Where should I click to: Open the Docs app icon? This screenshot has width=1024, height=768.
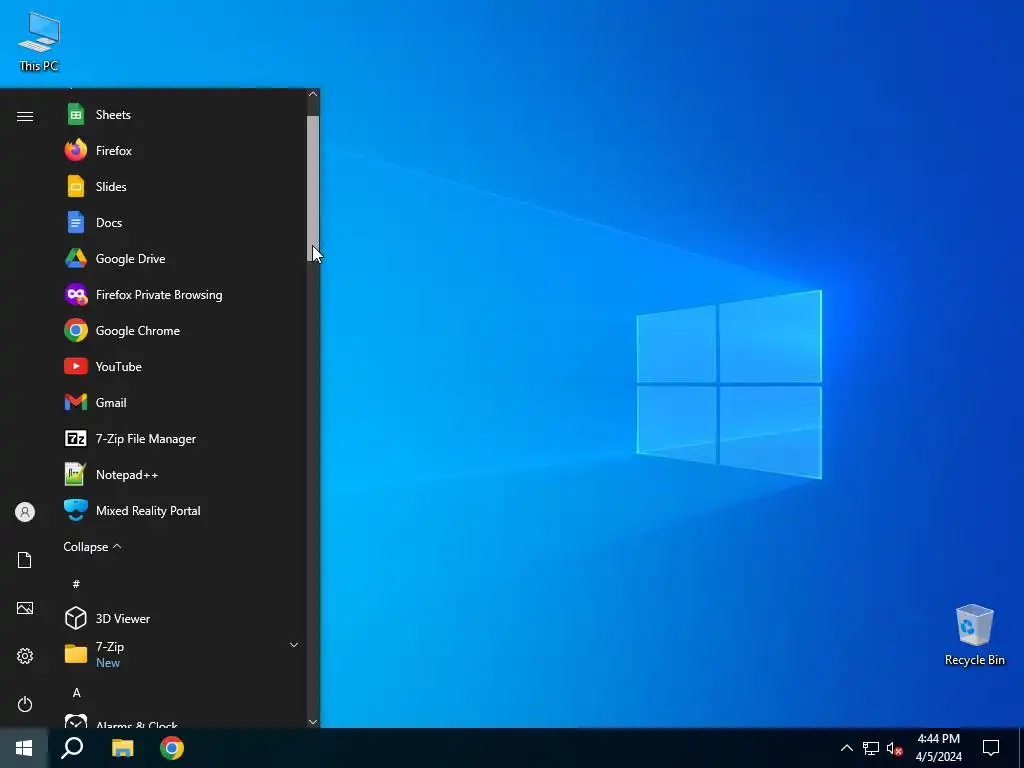[76, 223]
